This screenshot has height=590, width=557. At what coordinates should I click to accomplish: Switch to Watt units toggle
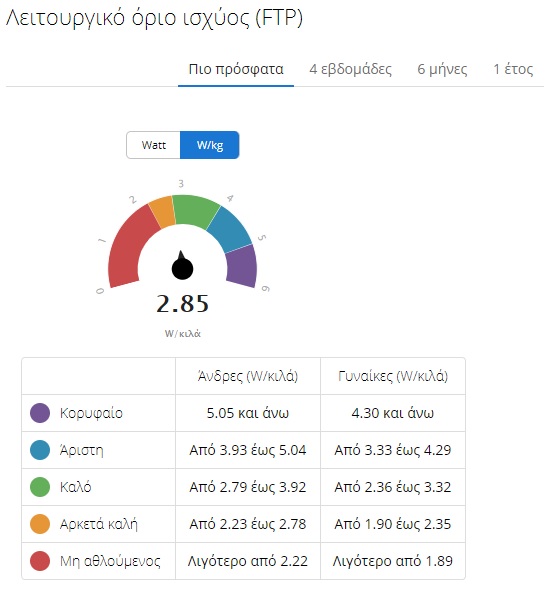[x=154, y=145]
